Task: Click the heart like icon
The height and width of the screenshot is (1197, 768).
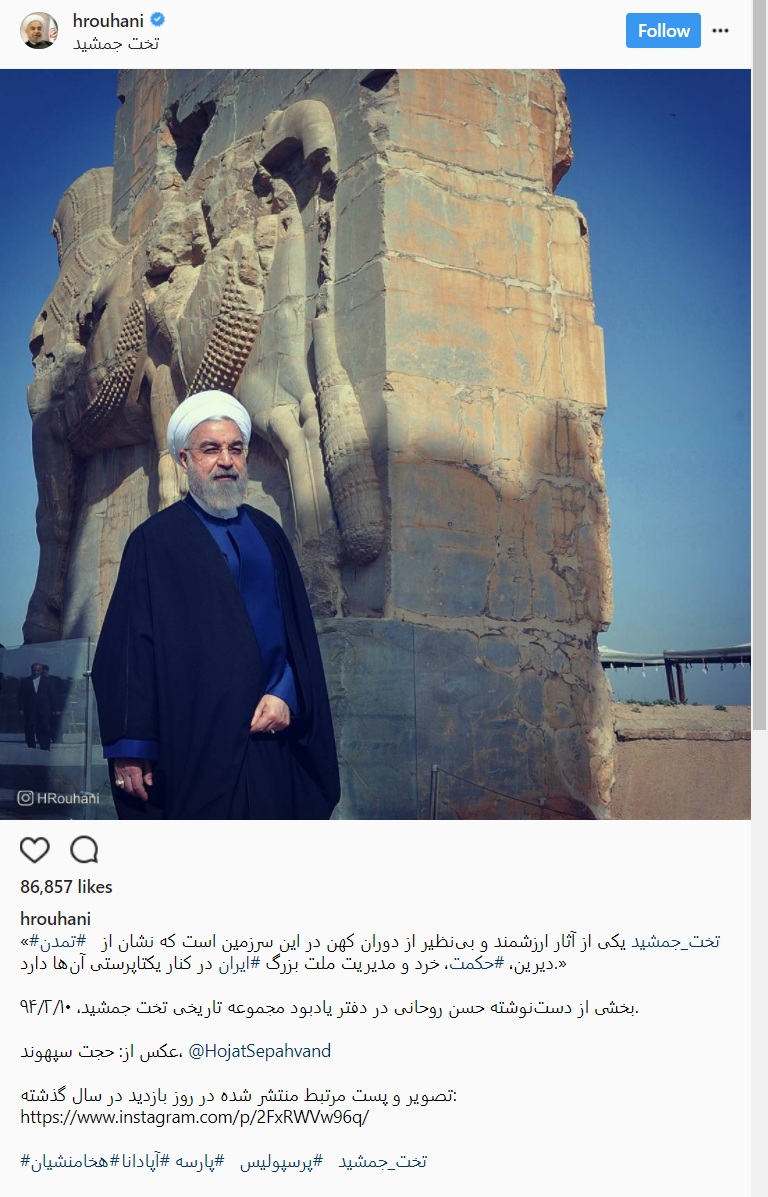Action: tap(34, 850)
